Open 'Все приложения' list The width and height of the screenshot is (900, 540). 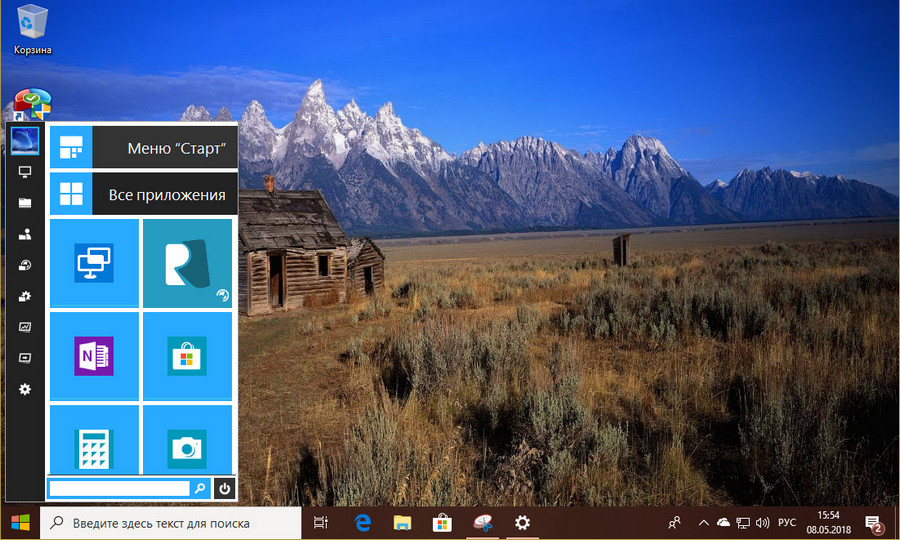tap(143, 195)
